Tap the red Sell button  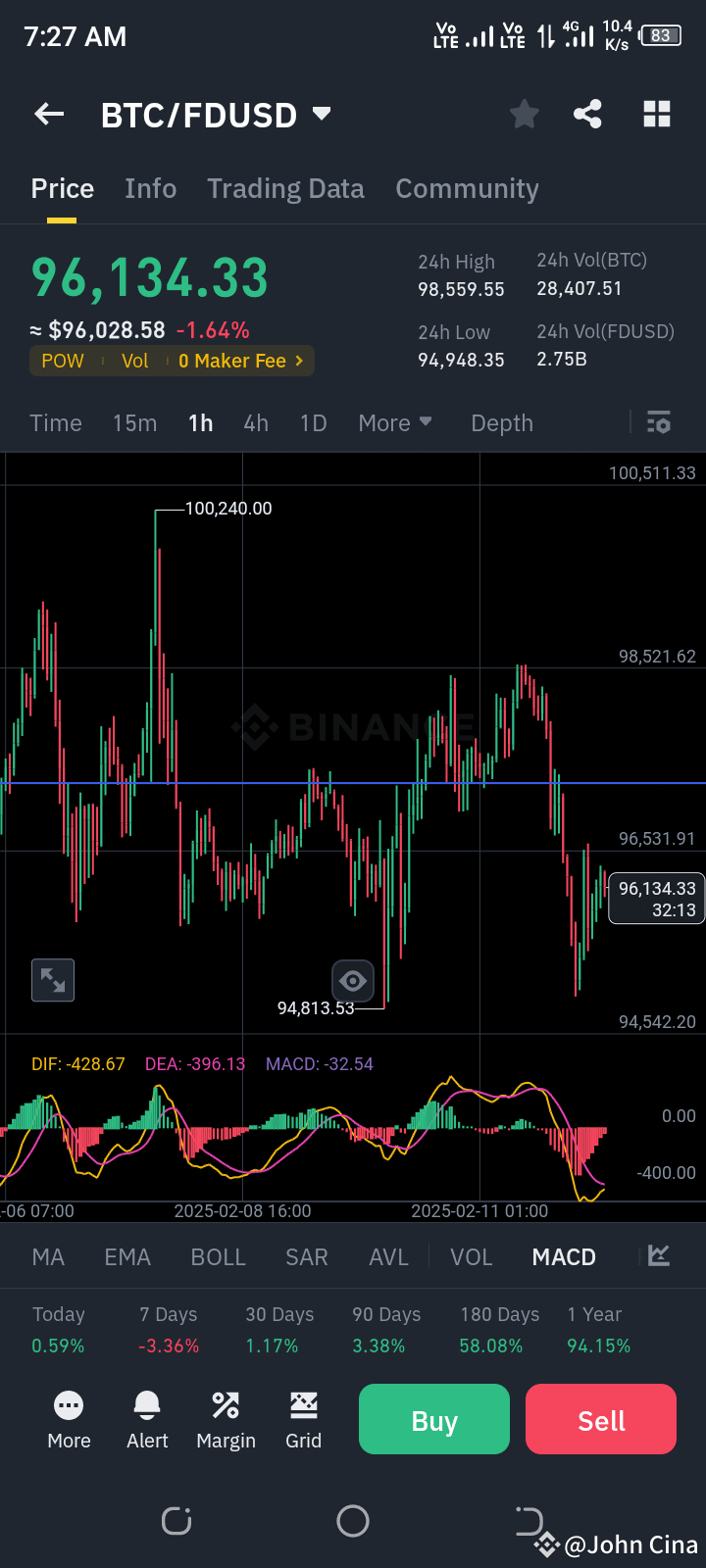tap(601, 1419)
